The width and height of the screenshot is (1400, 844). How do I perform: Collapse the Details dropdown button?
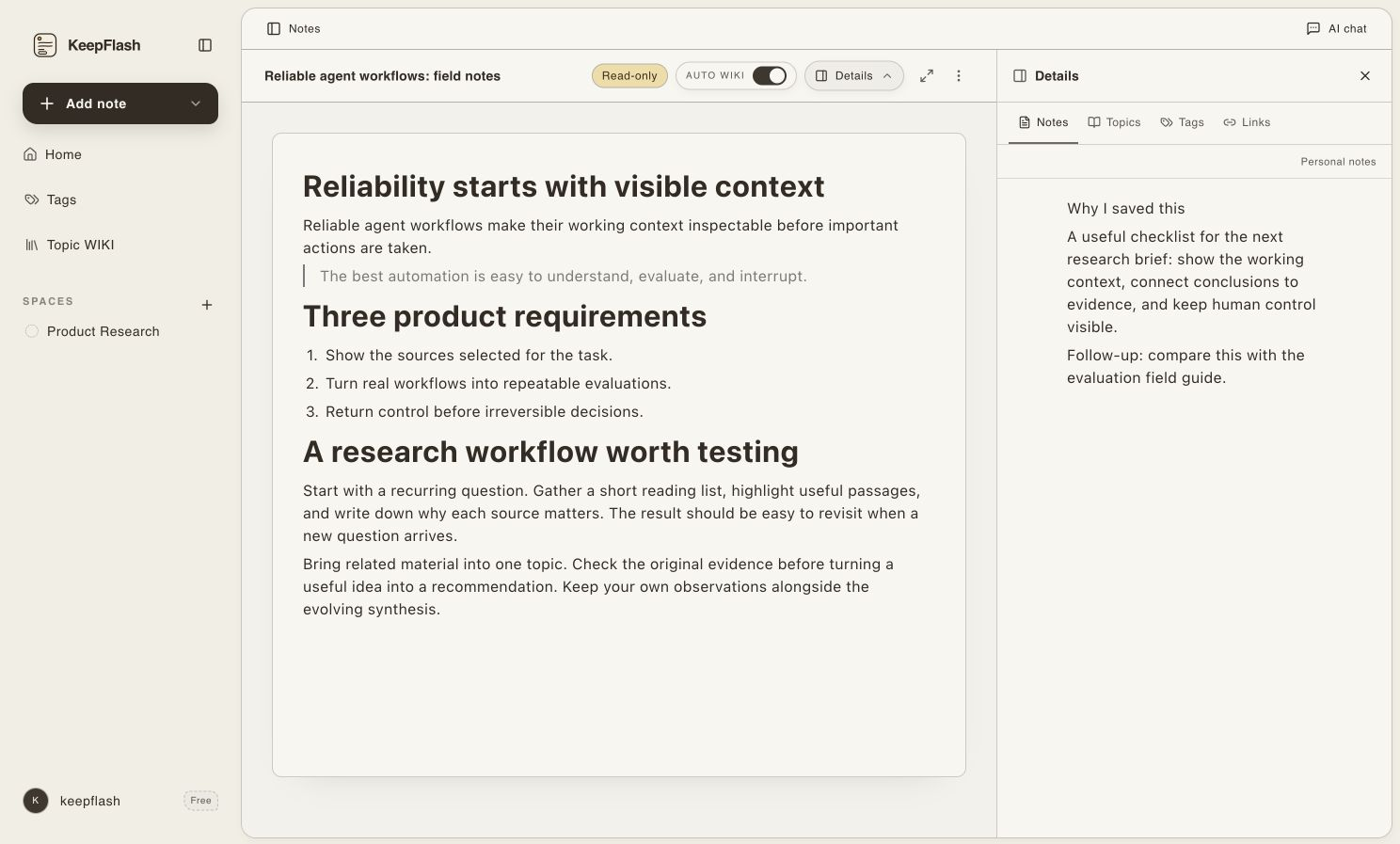[853, 76]
